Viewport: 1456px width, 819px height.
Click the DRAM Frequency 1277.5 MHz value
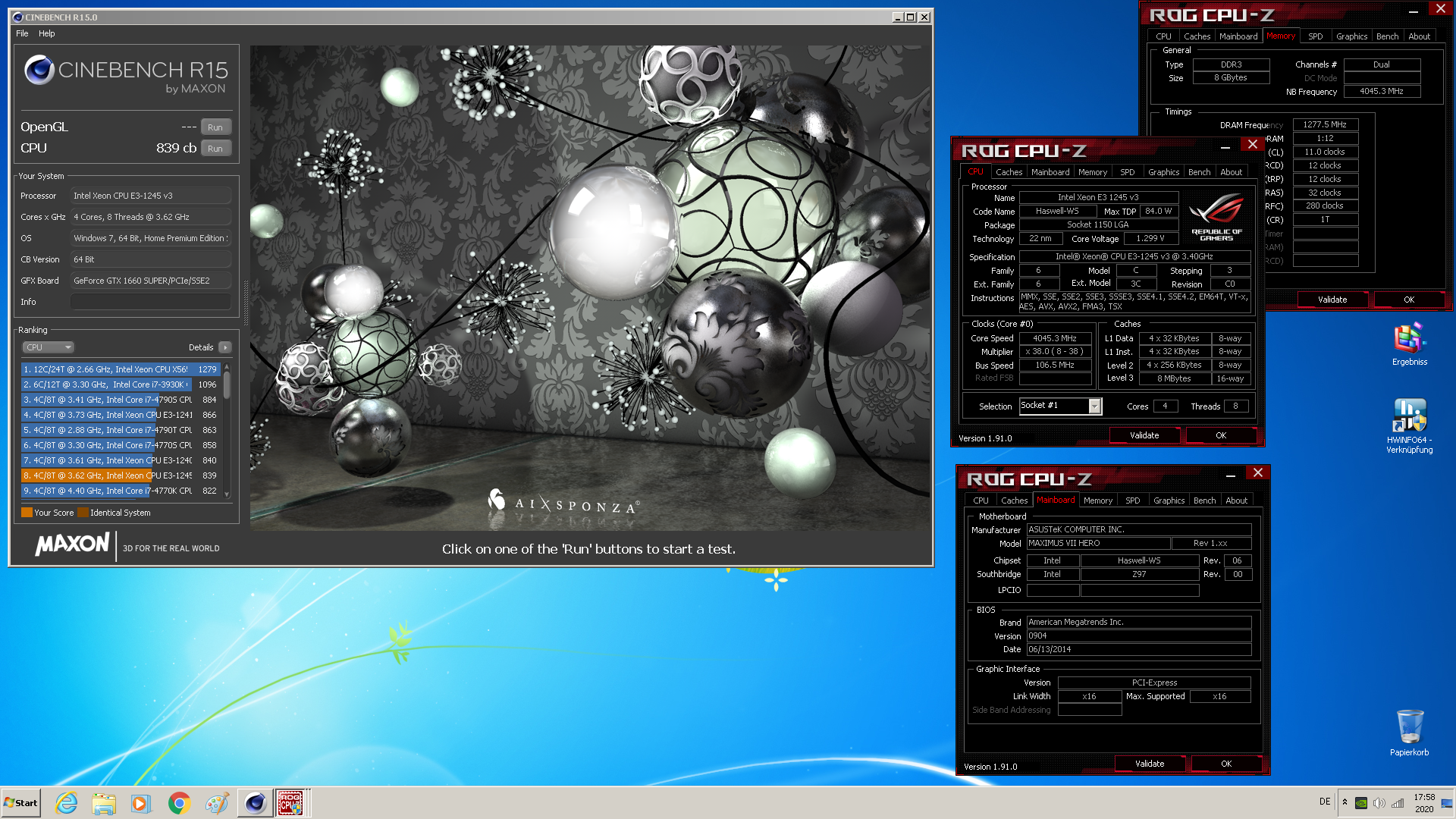pos(1325,124)
